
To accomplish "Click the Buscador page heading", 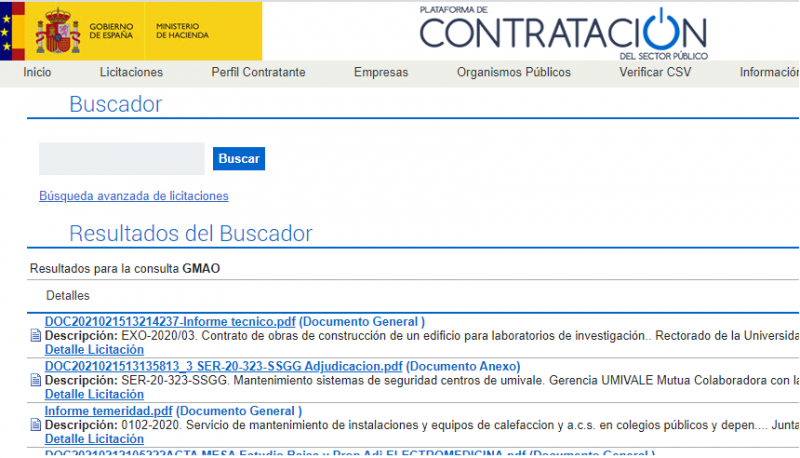I will click(x=116, y=104).
